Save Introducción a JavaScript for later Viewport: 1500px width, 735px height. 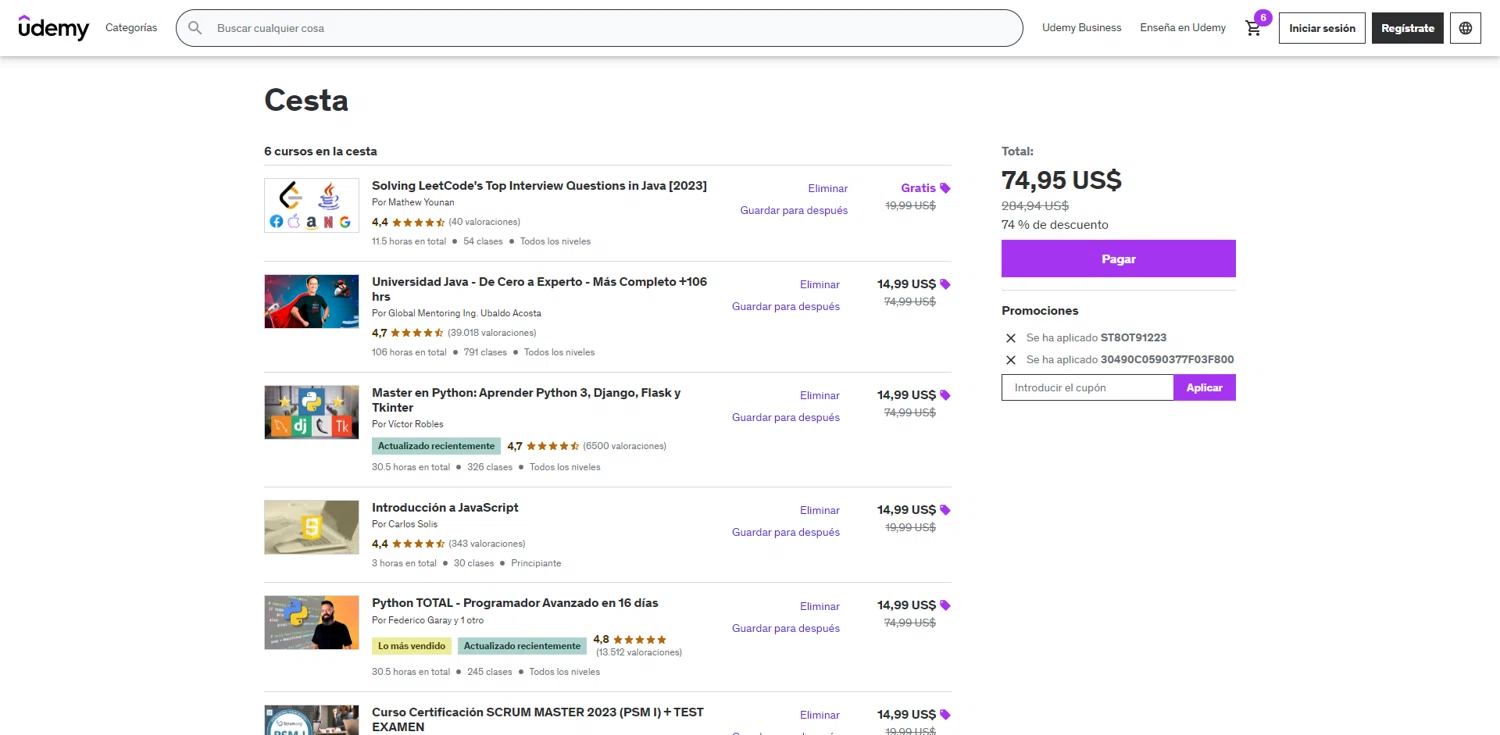coord(785,532)
